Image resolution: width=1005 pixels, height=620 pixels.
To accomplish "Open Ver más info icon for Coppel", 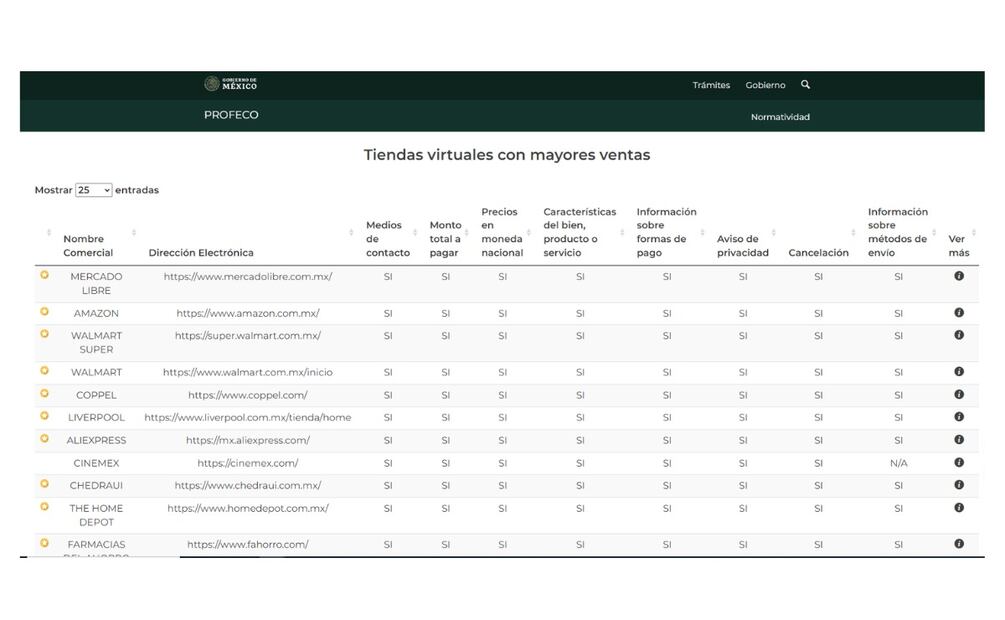I will [959, 394].
